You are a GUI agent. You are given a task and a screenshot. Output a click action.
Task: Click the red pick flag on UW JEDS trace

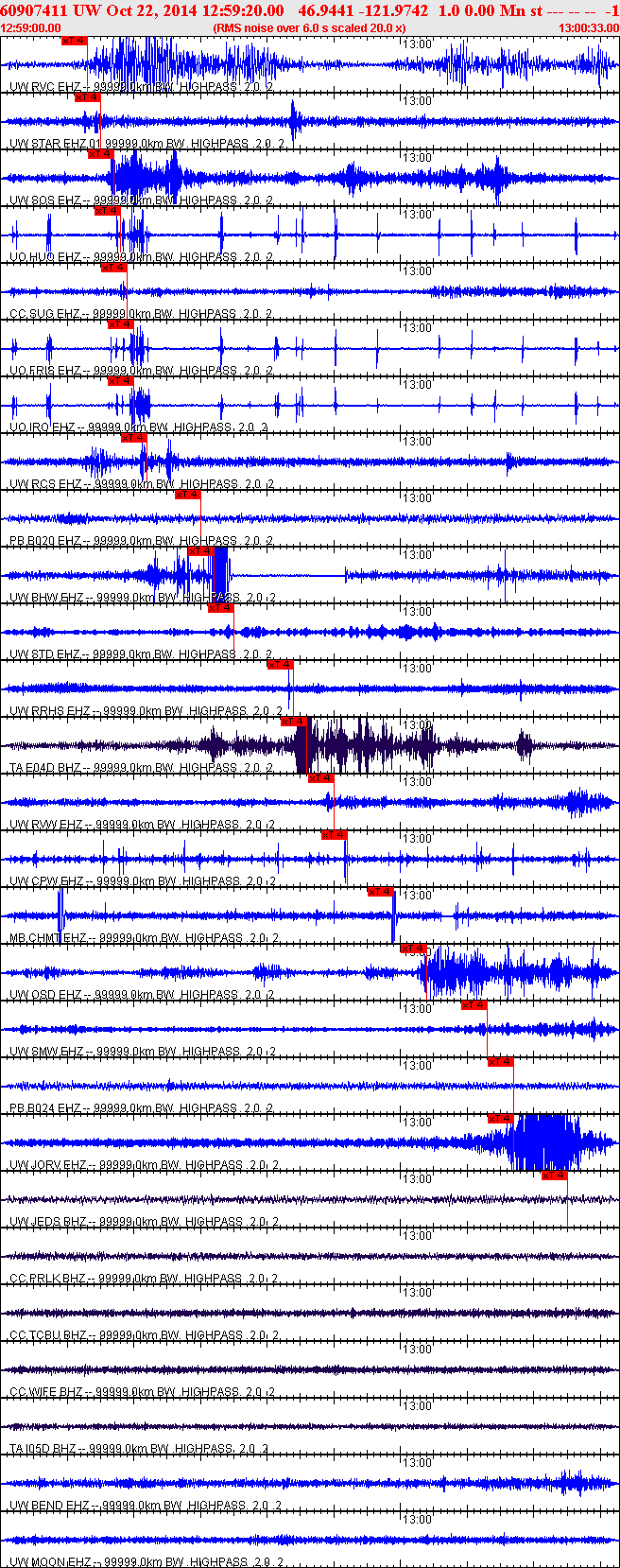pyautogui.click(x=554, y=1176)
